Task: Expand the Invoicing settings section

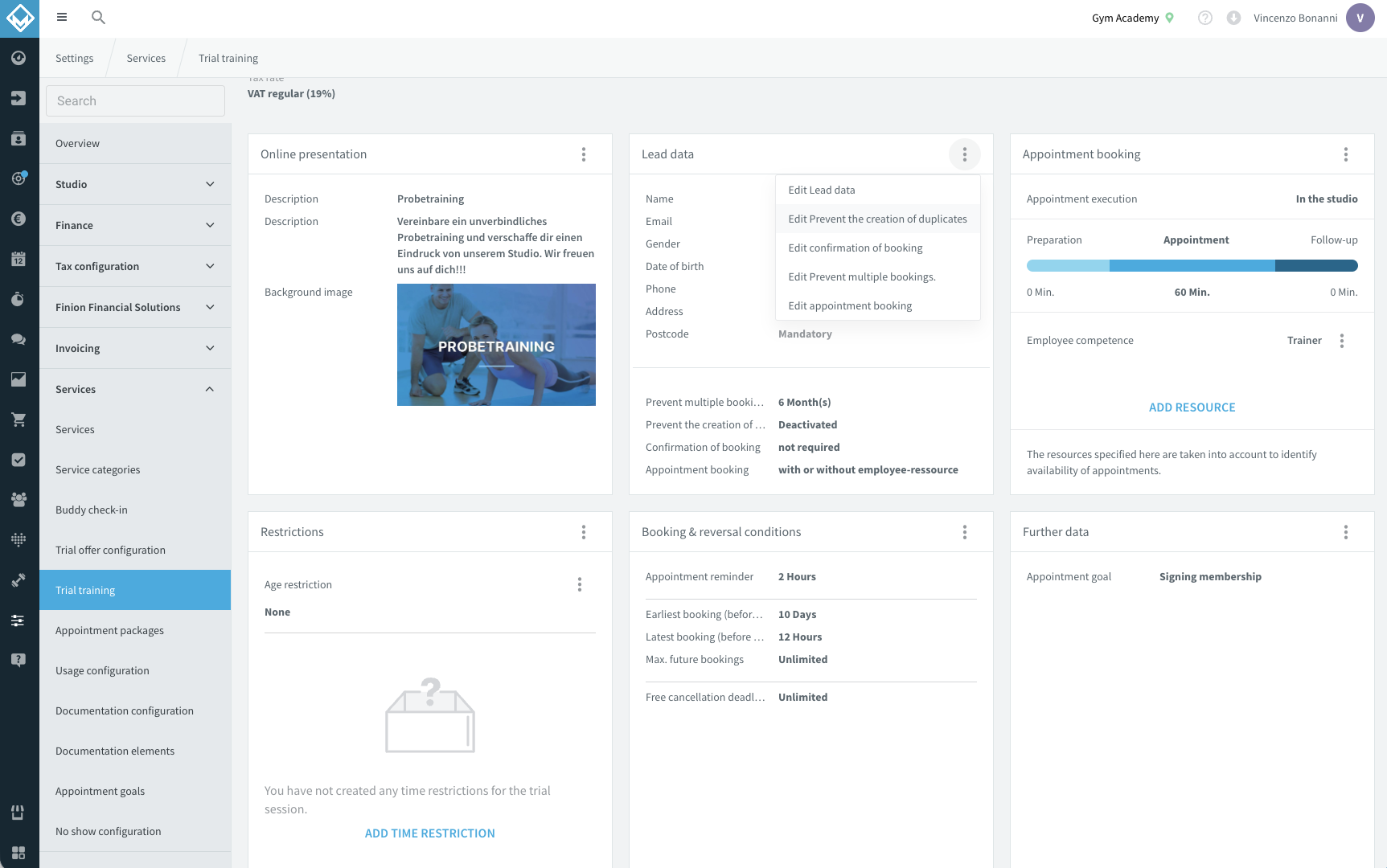Action: pyautogui.click(x=135, y=348)
